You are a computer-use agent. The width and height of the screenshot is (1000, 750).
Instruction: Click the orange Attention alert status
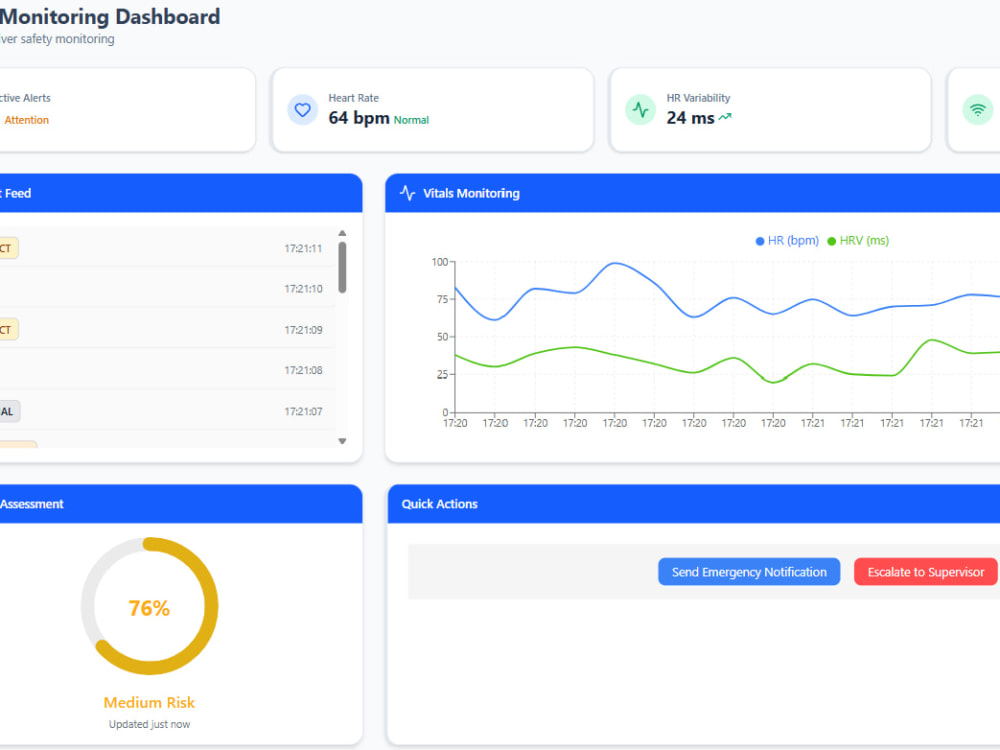point(26,120)
